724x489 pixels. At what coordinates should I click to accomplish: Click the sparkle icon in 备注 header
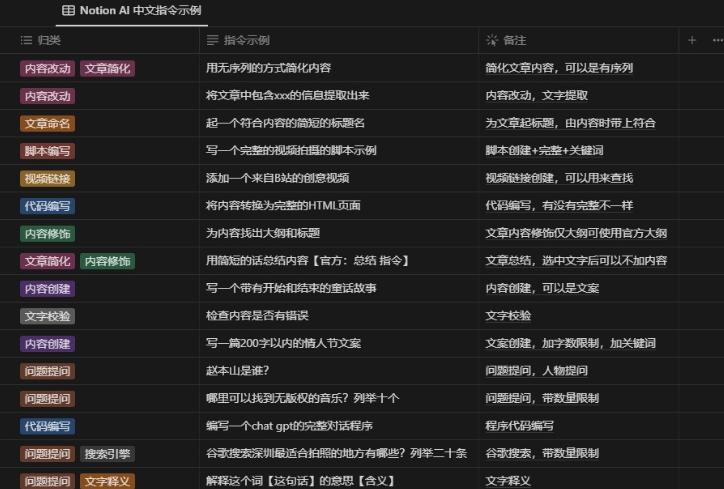[x=491, y=40]
